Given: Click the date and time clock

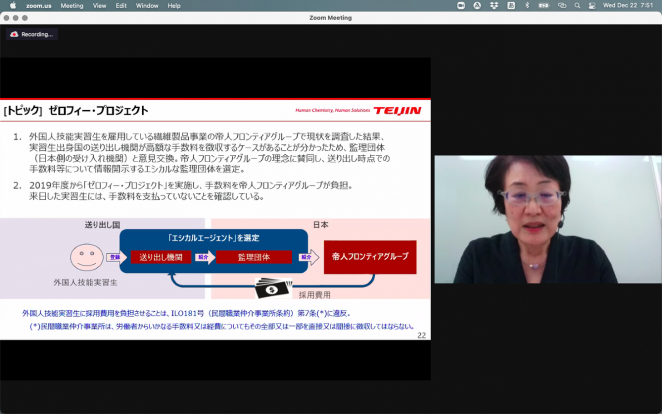Looking at the screenshot, I should (630, 5).
